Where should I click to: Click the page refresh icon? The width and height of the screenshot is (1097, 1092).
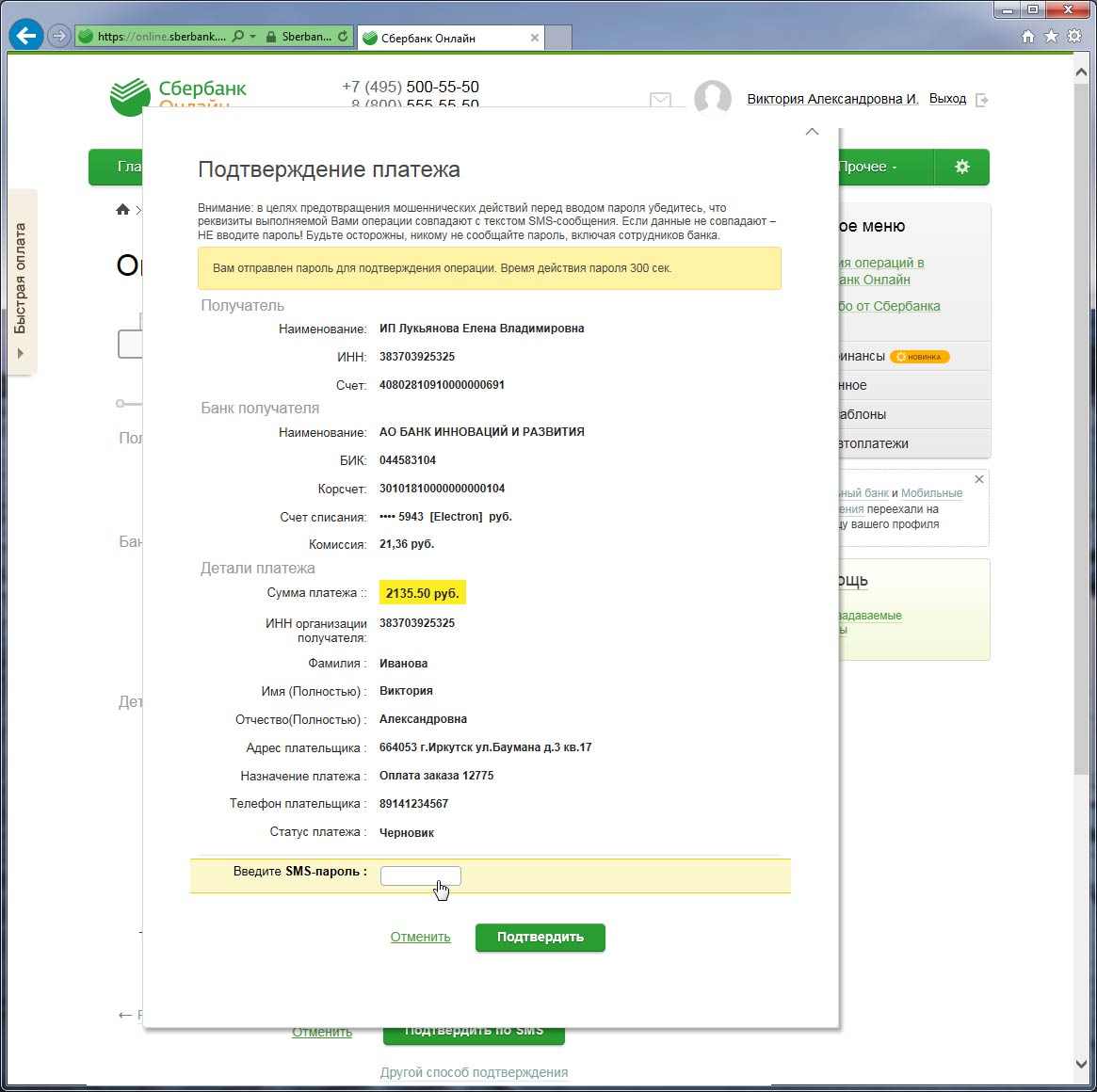click(343, 37)
